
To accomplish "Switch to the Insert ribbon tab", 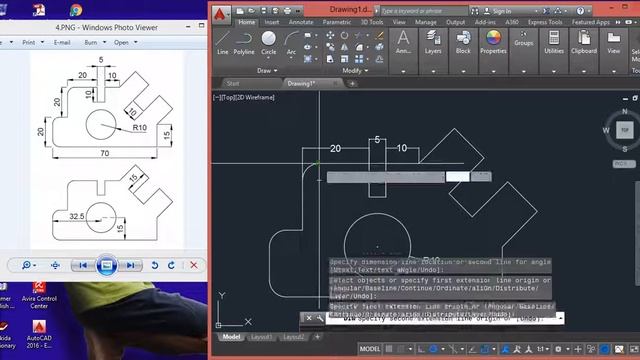I will coord(272,22).
